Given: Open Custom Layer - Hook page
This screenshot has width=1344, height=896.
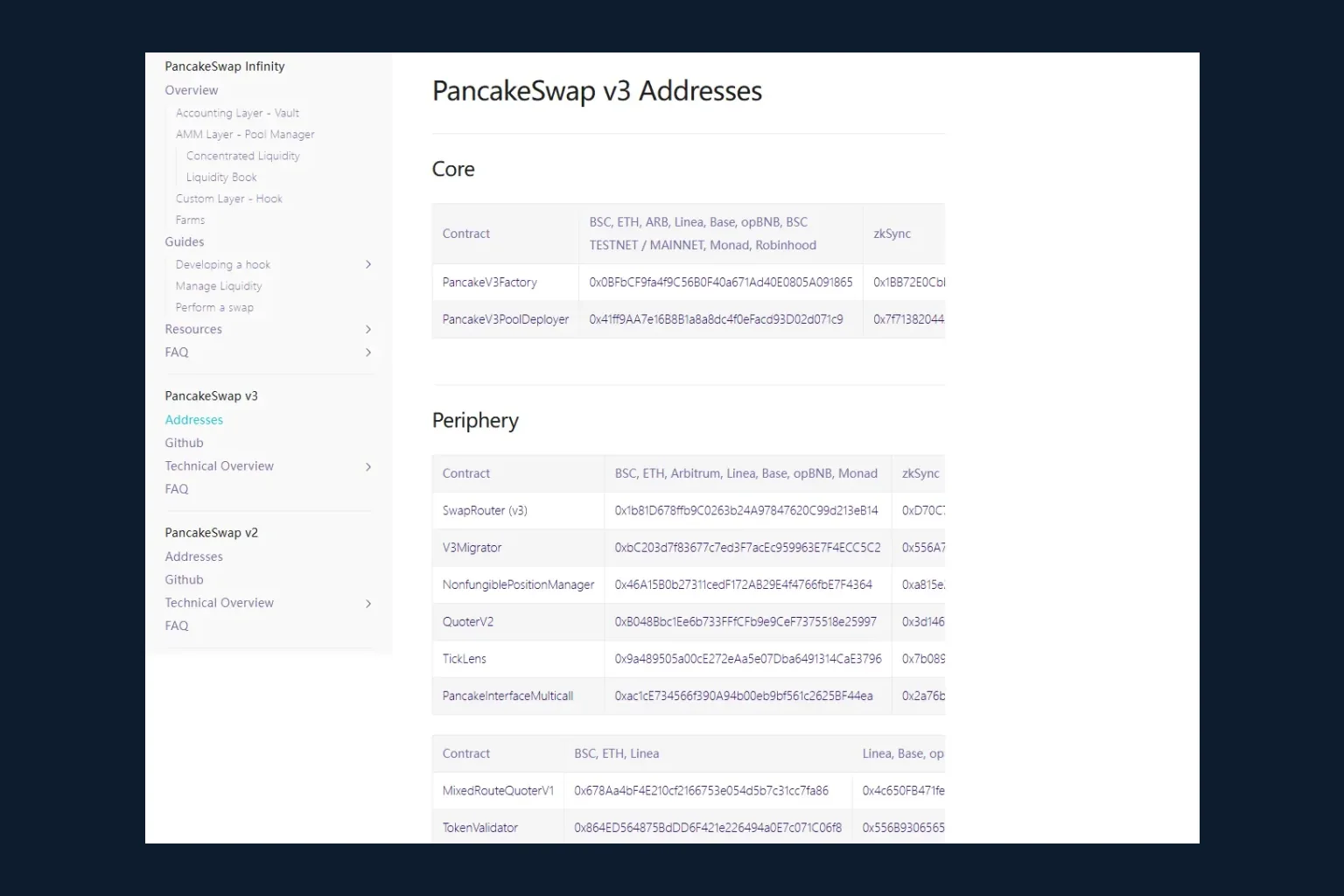Looking at the screenshot, I should pyautogui.click(x=229, y=199).
